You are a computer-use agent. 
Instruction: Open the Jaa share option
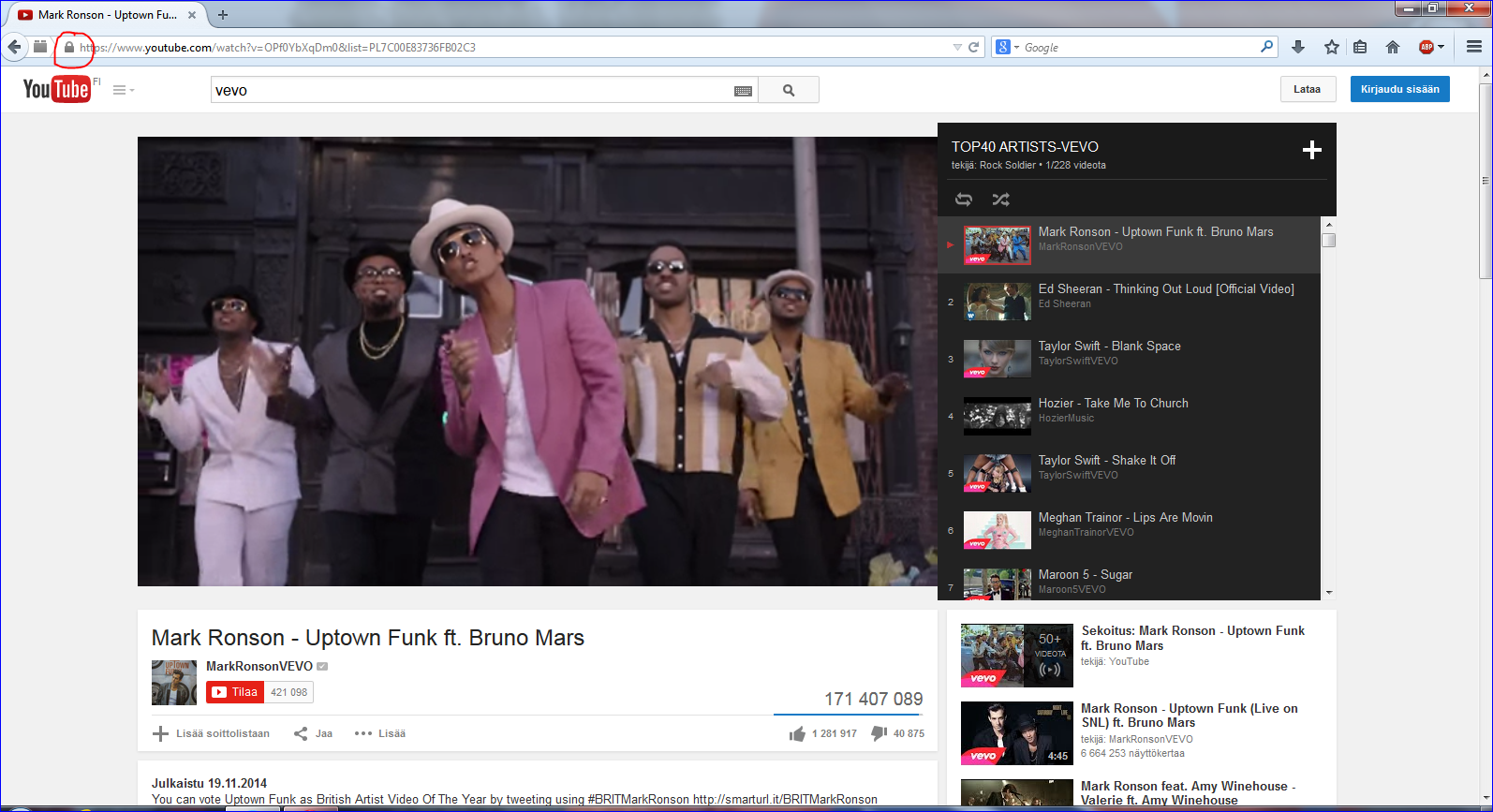[313, 733]
